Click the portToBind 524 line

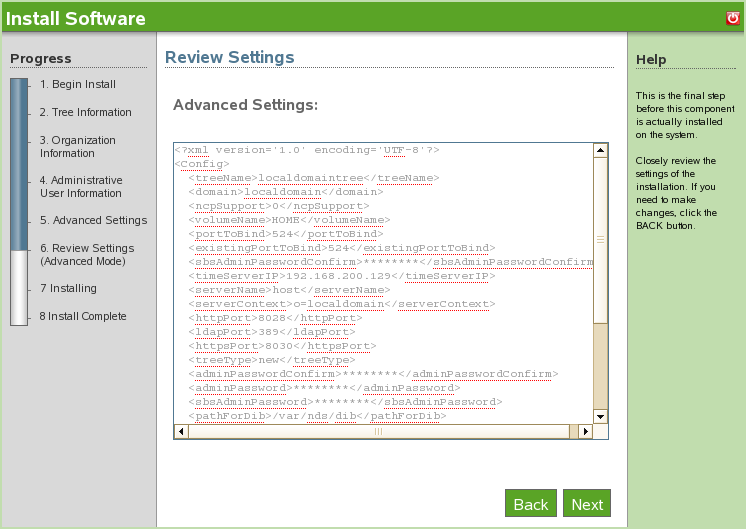(285, 234)
